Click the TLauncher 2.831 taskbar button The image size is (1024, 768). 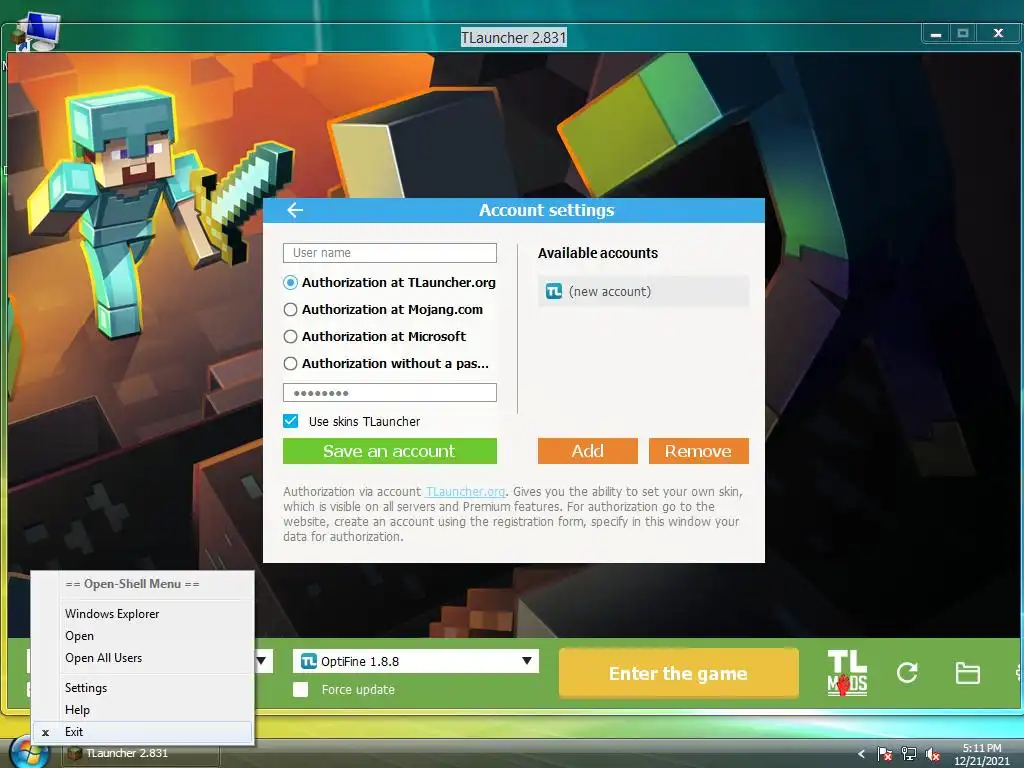click(141, 754)
